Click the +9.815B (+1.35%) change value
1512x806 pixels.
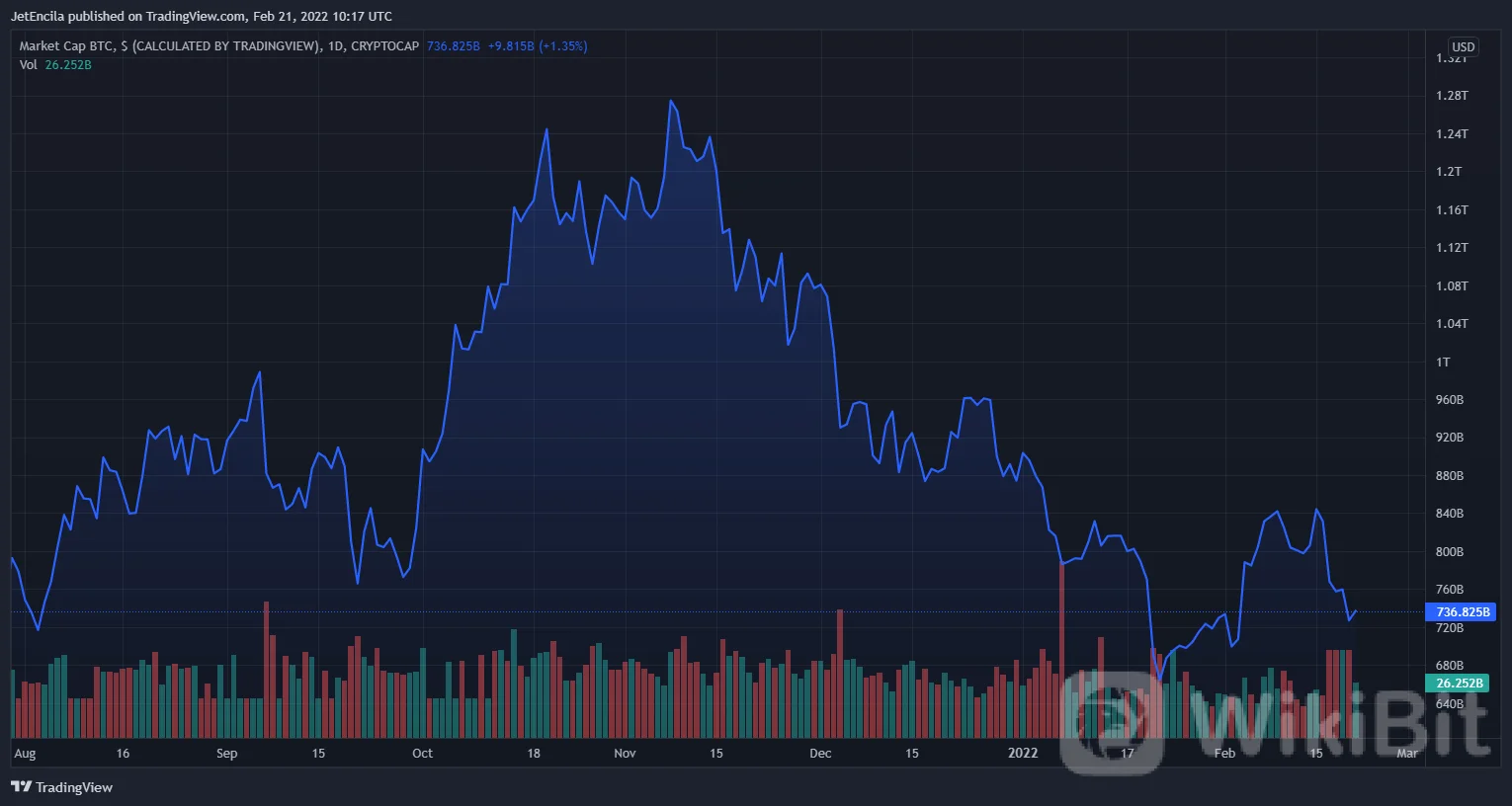pyautogui.click(x=537, y=46)
